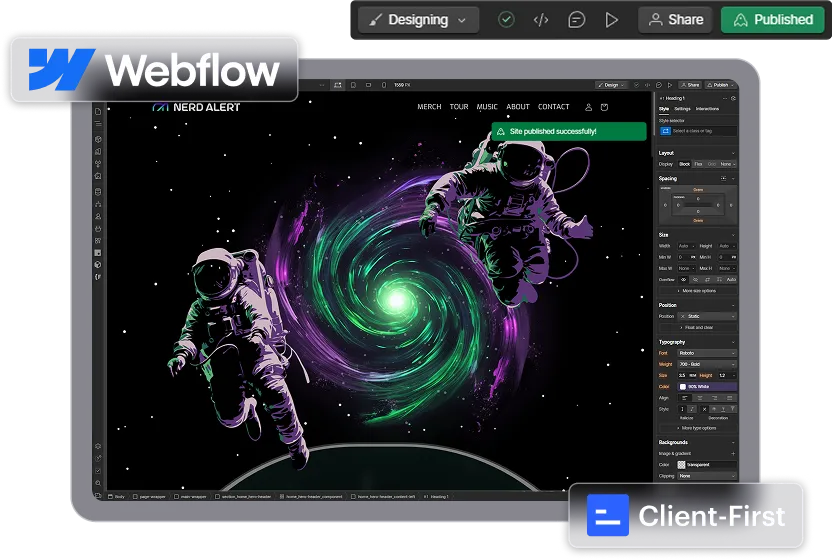833x560 pixels.
Task: Click the MERCH nav link on the canvas
Action: [x=429, y=107]
